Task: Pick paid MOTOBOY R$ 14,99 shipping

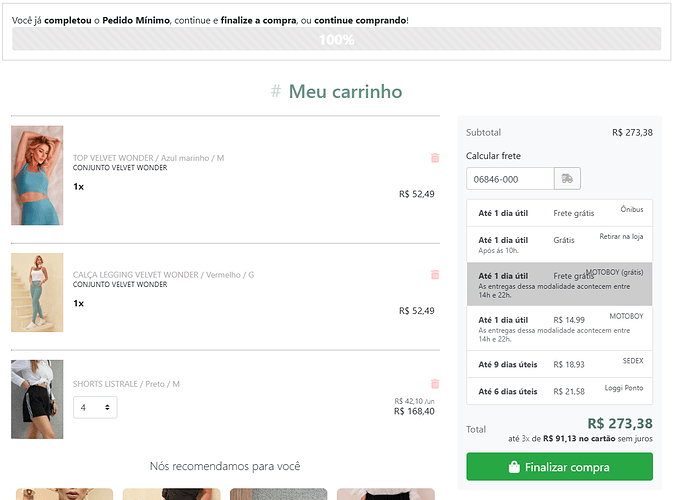Action: pyautogui.click(x=559, y=325)
